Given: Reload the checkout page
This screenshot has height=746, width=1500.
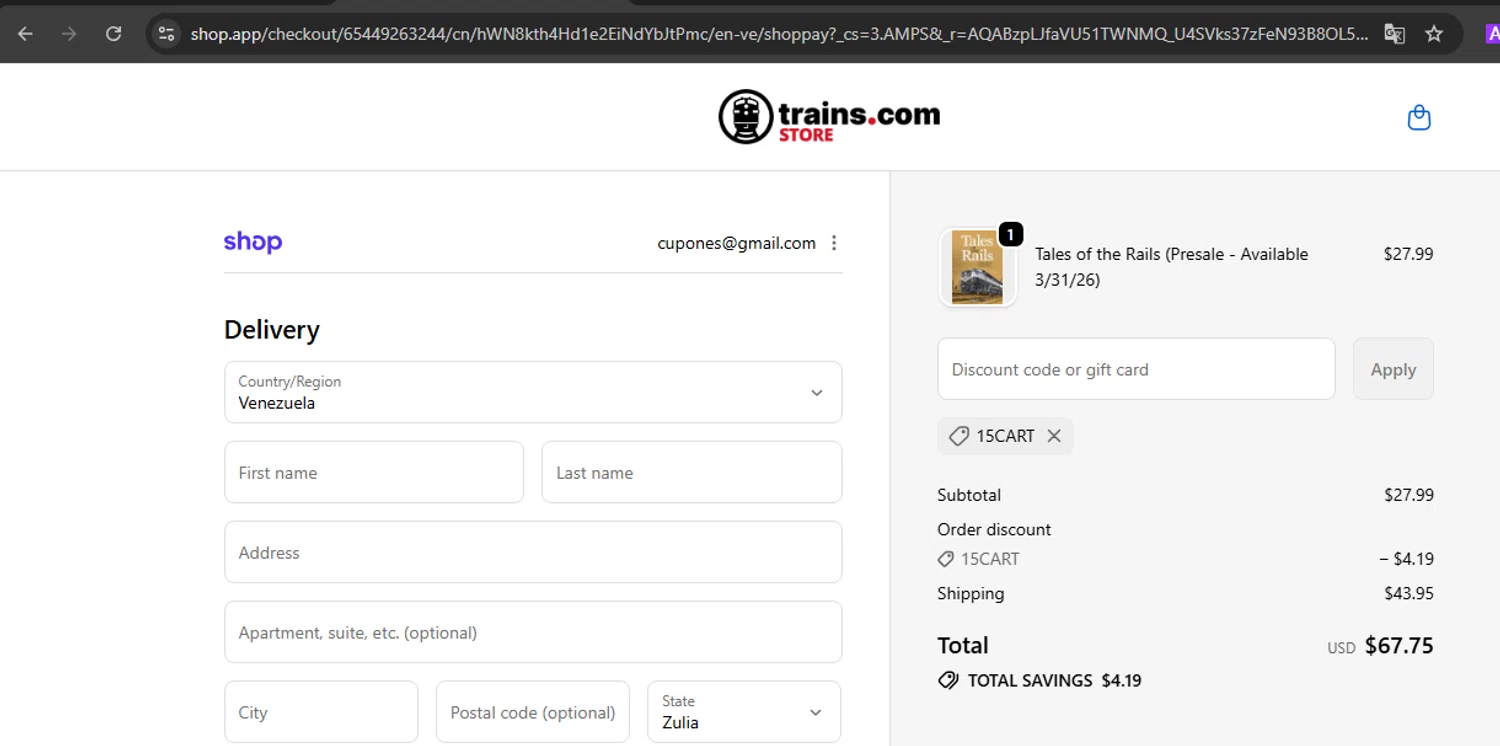Looking at the screenshot, I should tap(113, 34).
